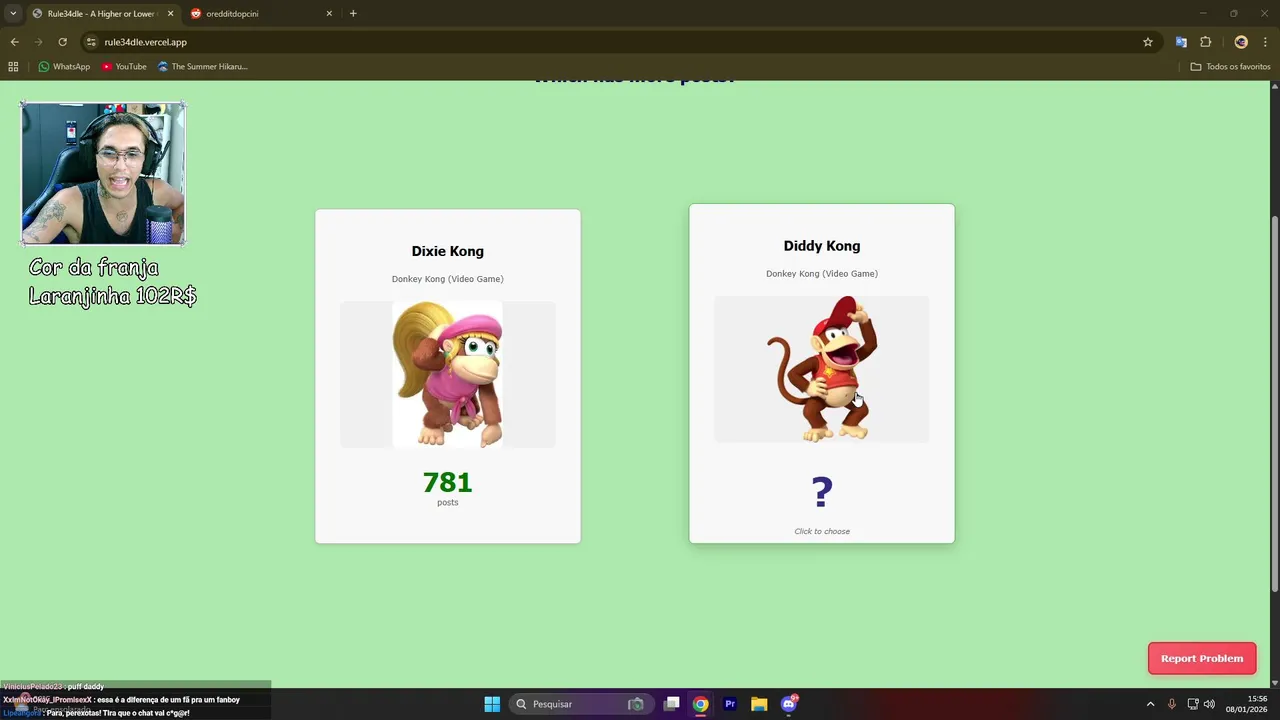Click the Diddy Kong character image
Screen dimensions: 1280x720
[x=822, y=369]
